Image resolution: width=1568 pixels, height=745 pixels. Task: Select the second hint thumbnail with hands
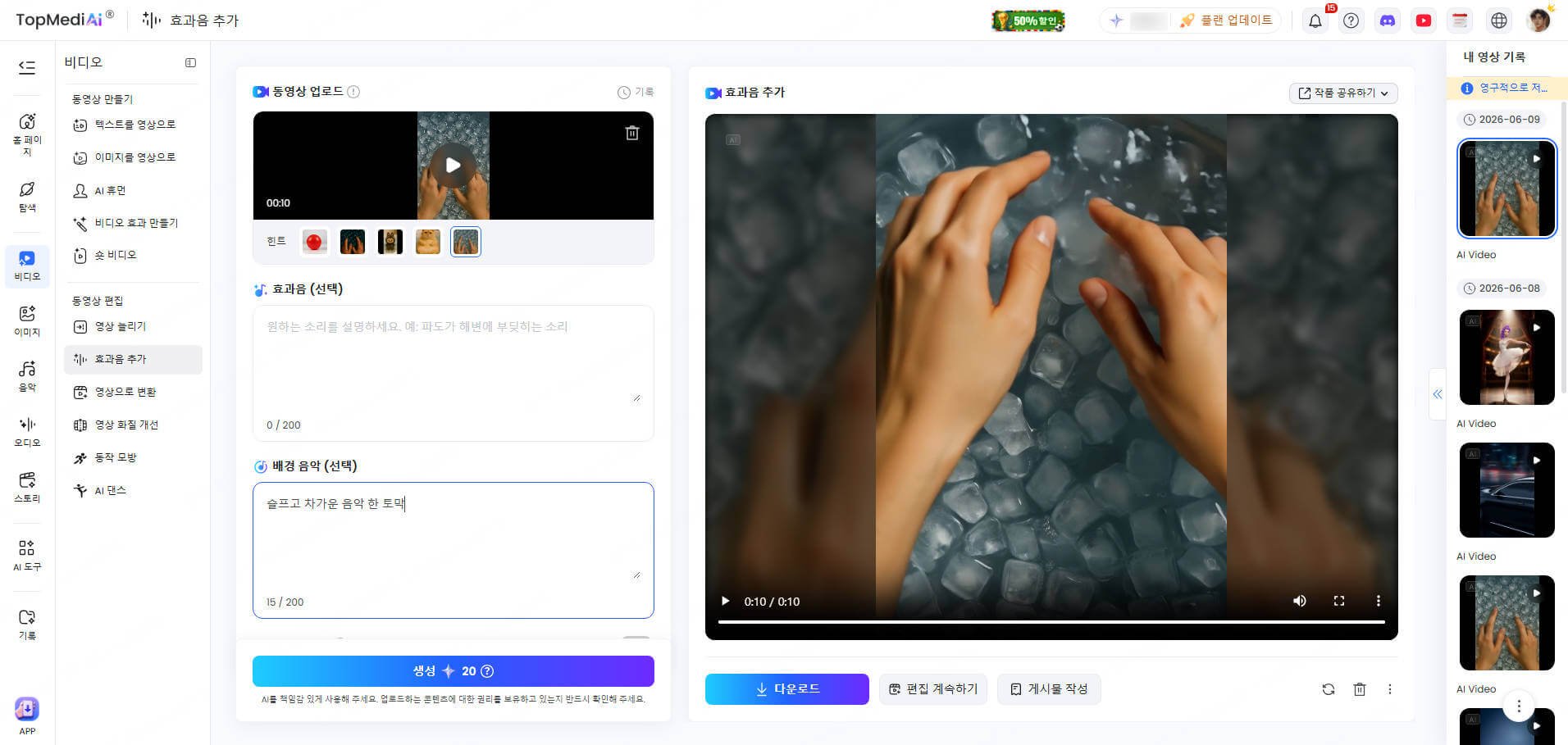353,242
